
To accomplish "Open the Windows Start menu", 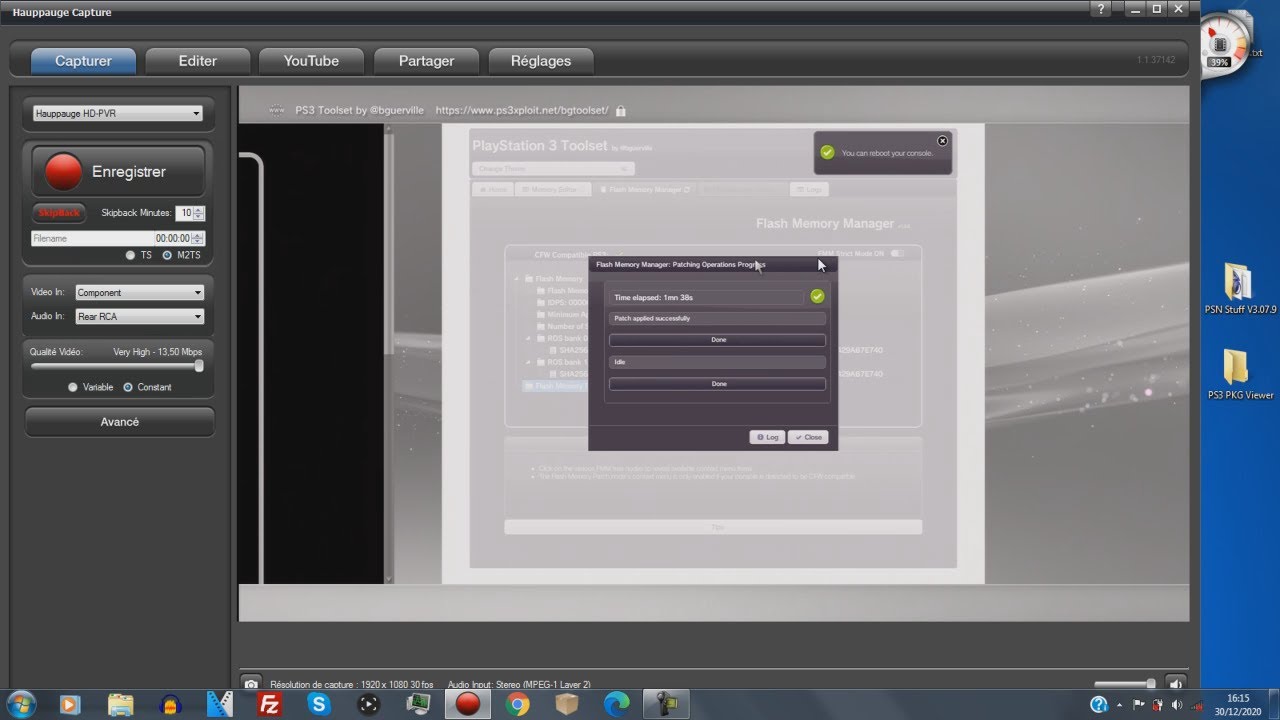I will (20, 704).
